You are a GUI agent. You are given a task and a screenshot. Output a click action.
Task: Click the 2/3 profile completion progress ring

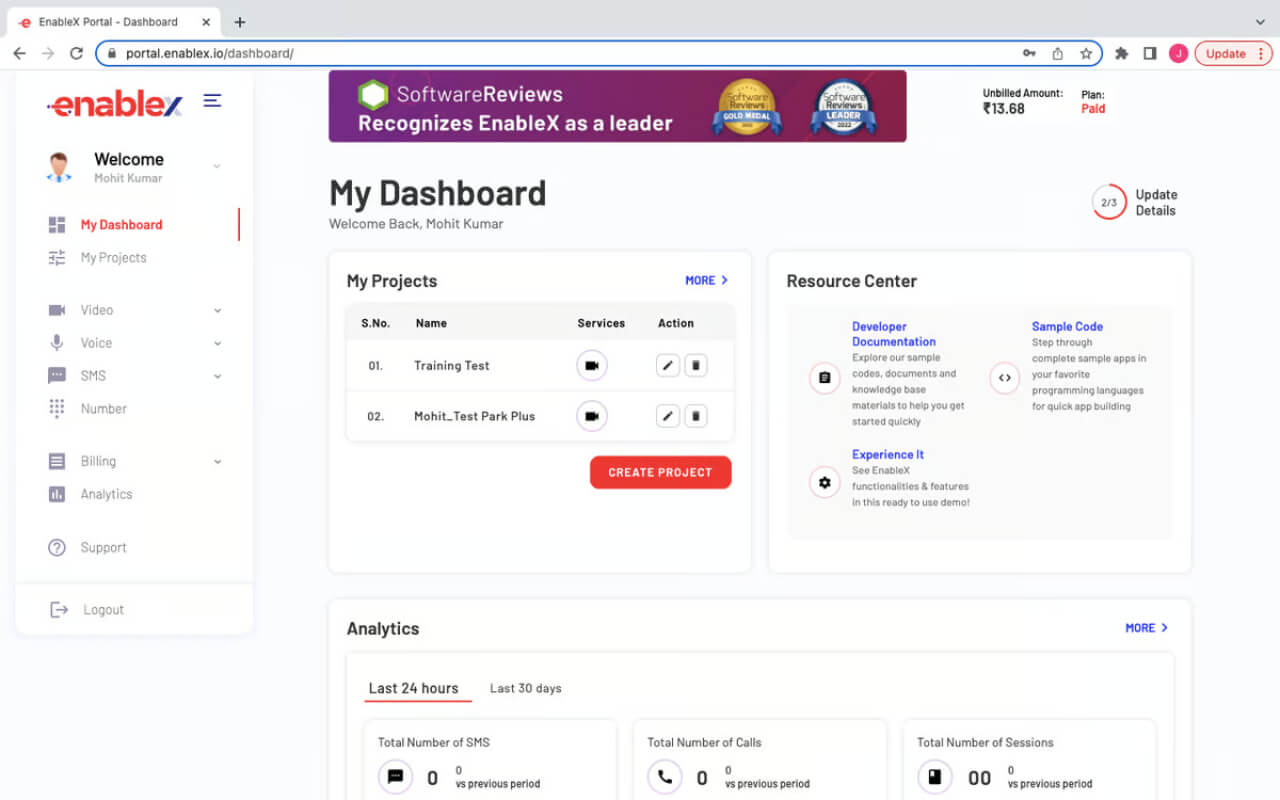pyautogui.click(x=1109, y=203)
